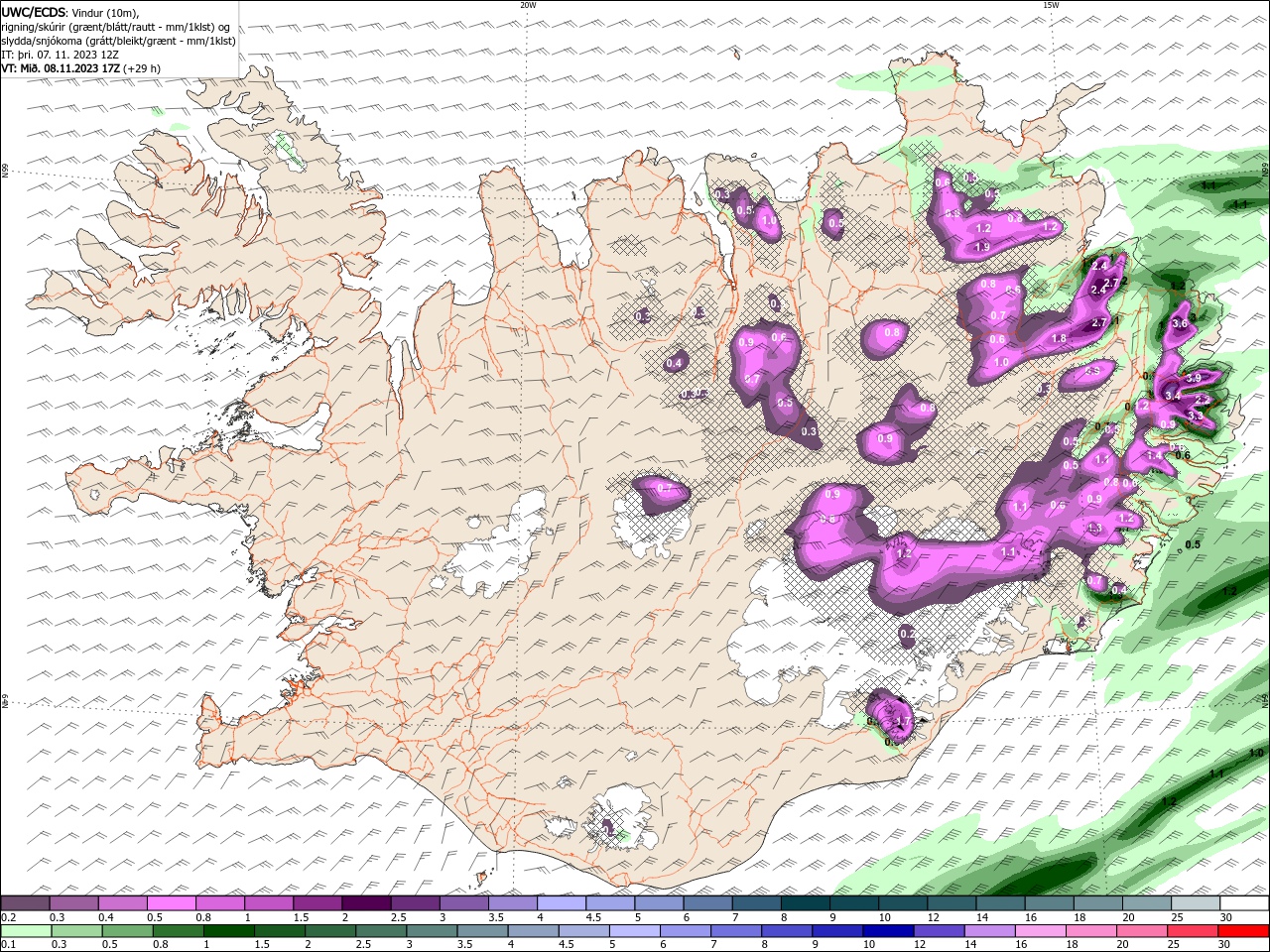Click the 0.1 label on the green scale
The image size is (1270, 952).
point(7,945)
